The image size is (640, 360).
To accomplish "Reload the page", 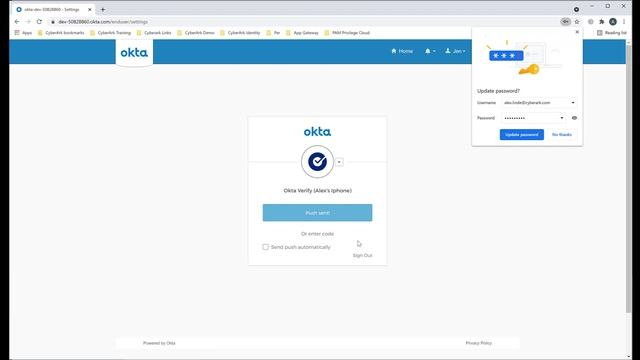I will coord(39,22).
